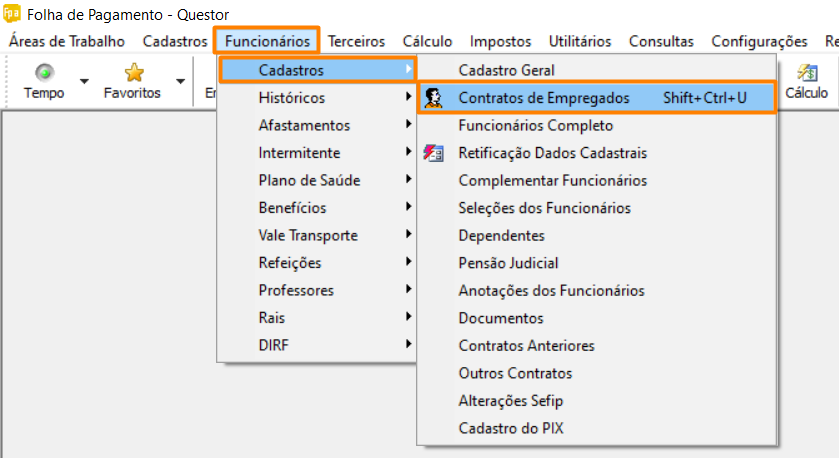Click the Retificação Dados Cadastrais icon
This screenshot has width=839, height=458.
tap(434, 153)
